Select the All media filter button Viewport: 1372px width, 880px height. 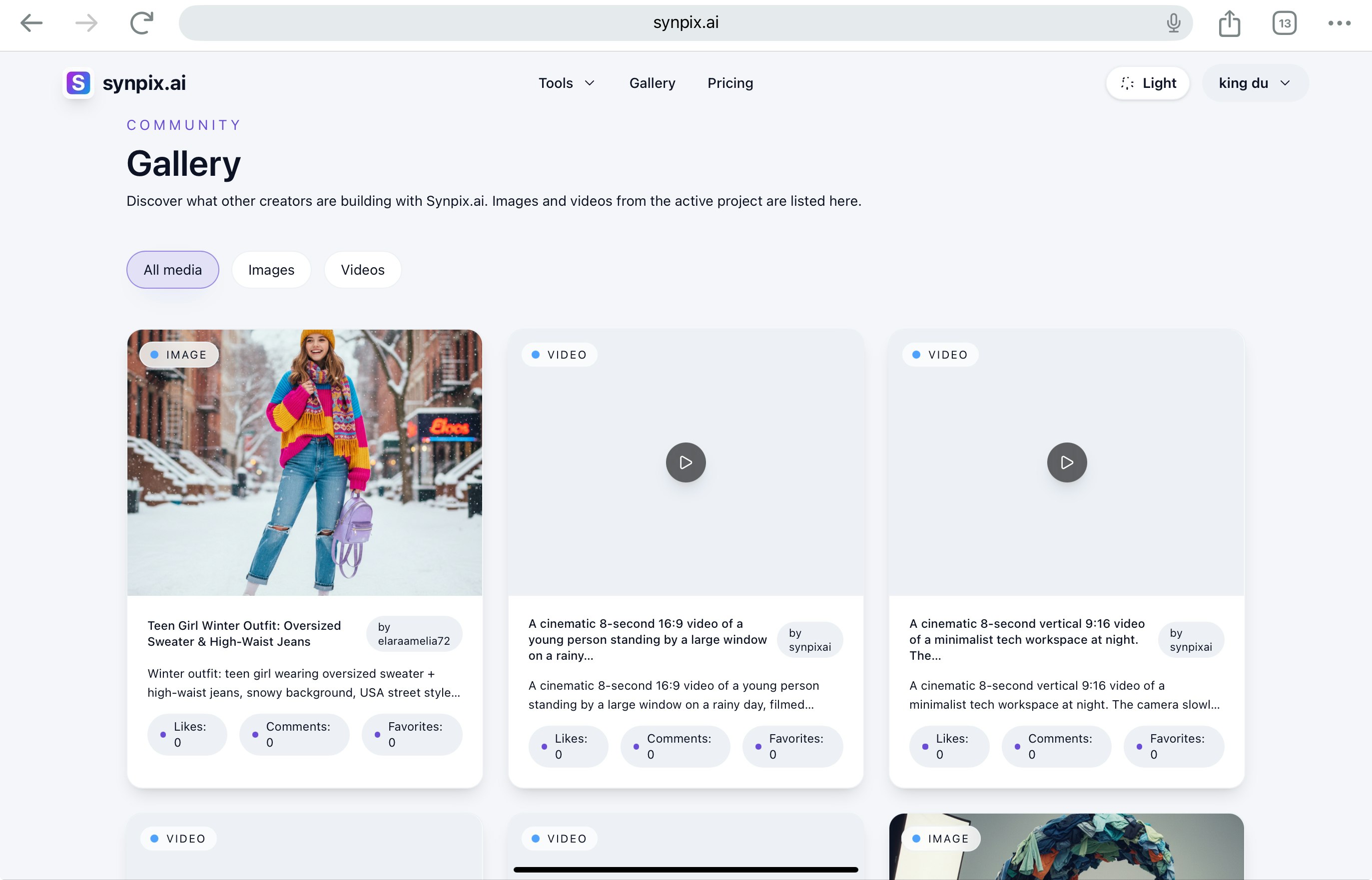tap(172, 269)
